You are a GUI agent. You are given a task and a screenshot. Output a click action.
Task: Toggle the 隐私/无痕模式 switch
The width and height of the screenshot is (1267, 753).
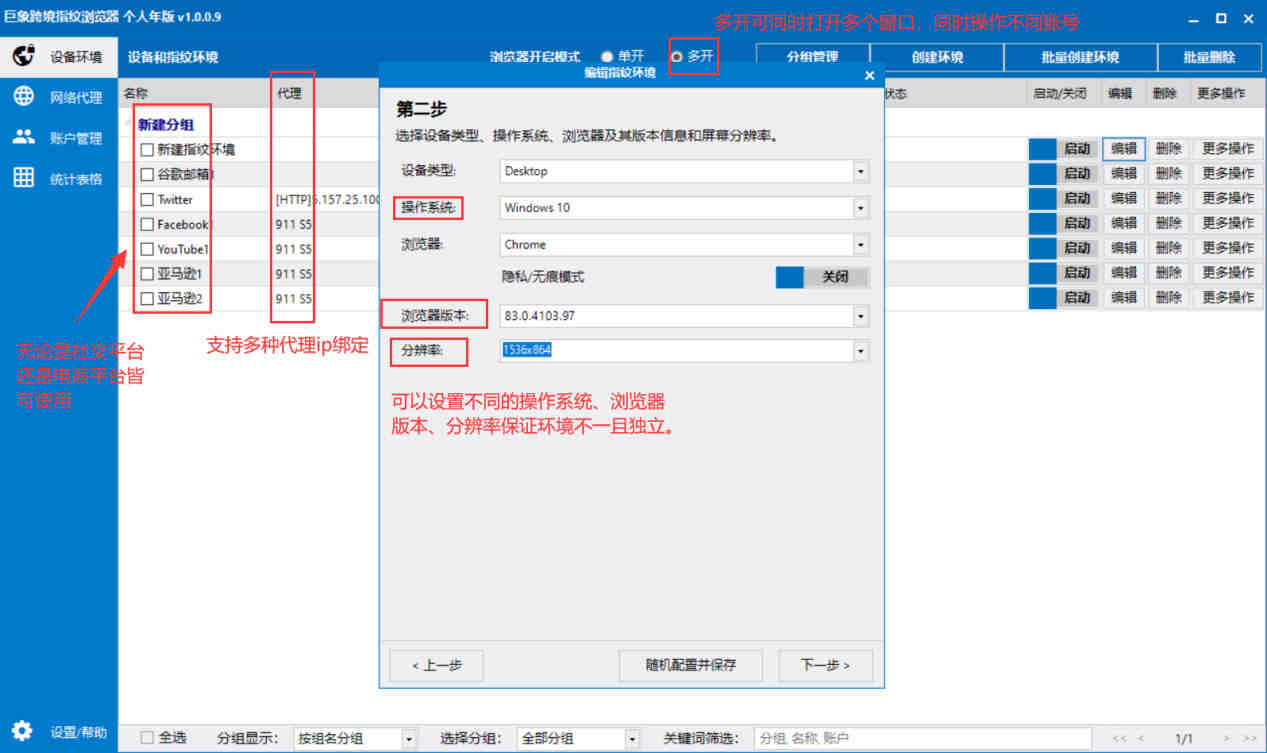click(x=822, y=277)
